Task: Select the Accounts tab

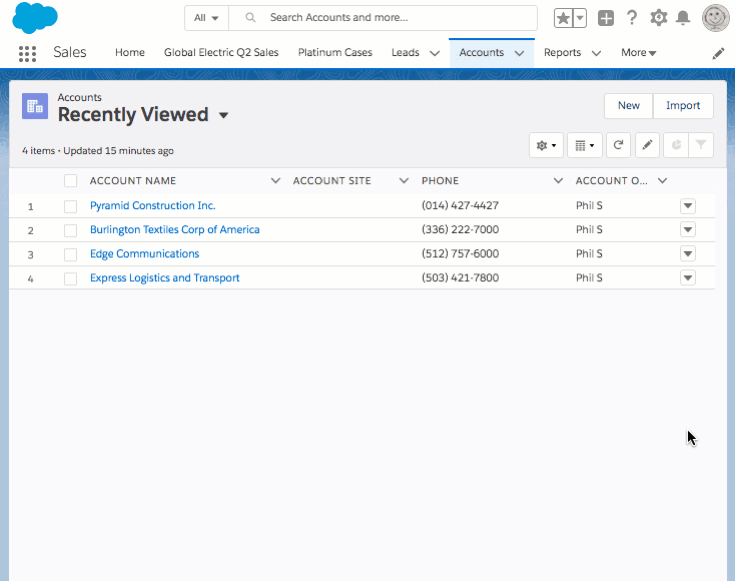Action: (481, 53)
